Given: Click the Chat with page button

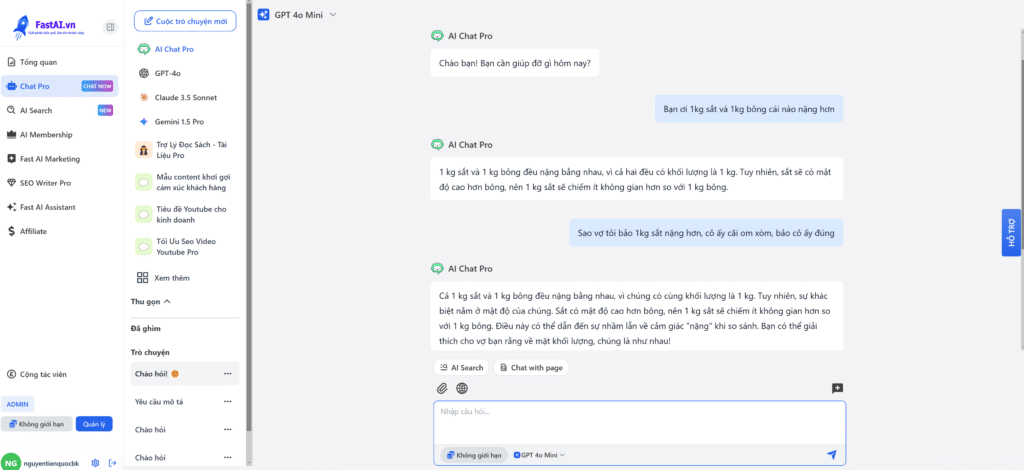Looking at the screenshot, I should pos(530,368).
